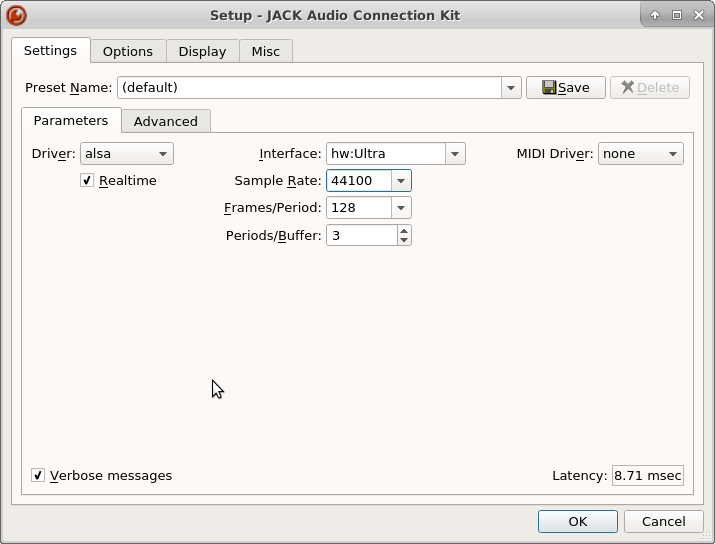The width and height of the screenshot is (715, 544).
Task: Maximize the Setup window
Action: point(677,15)
